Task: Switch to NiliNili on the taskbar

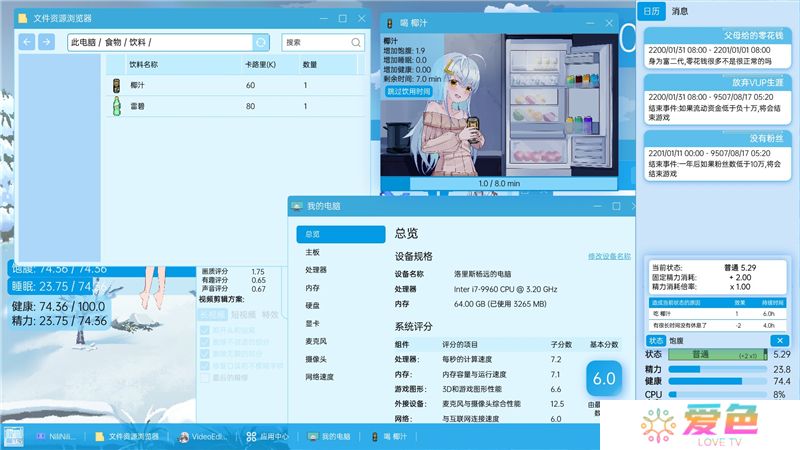Action: 57,437
